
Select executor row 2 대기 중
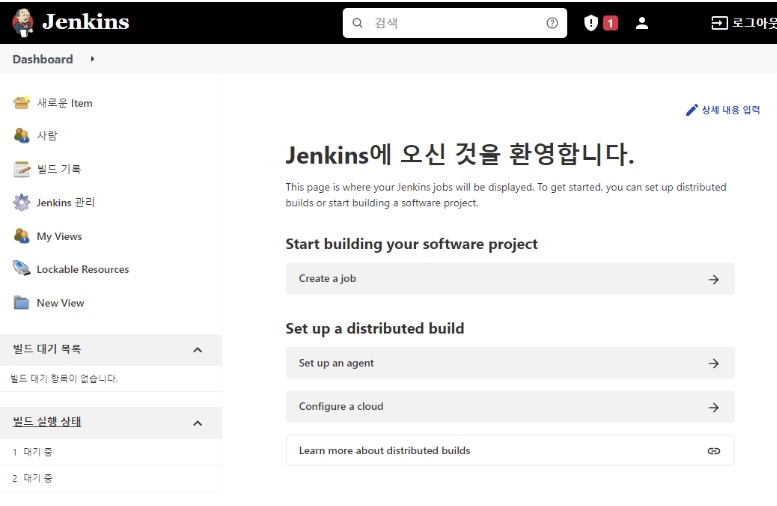111,478
